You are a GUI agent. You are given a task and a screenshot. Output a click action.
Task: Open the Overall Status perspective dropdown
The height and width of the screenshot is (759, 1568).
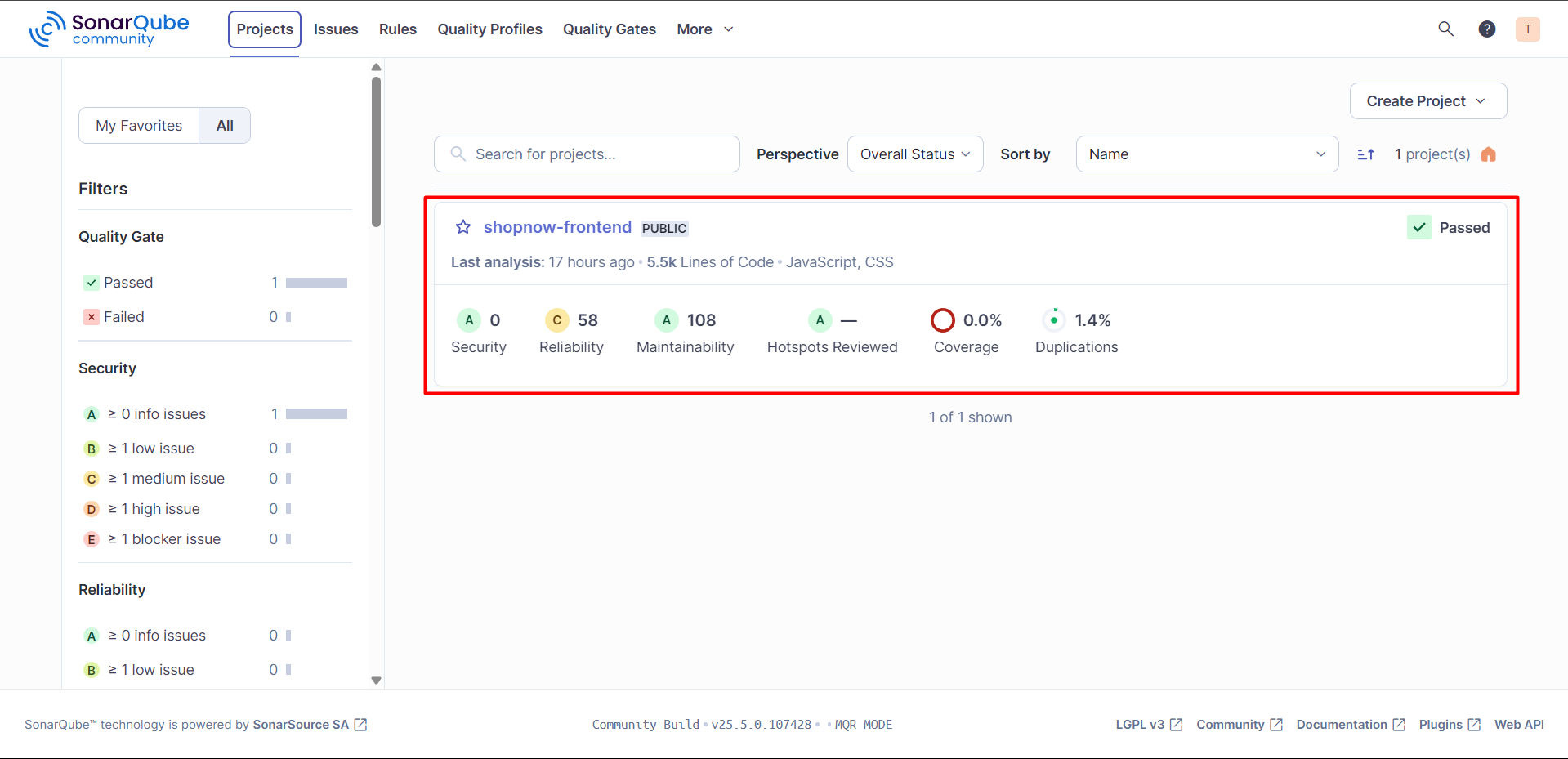click(x=914, y=154)
